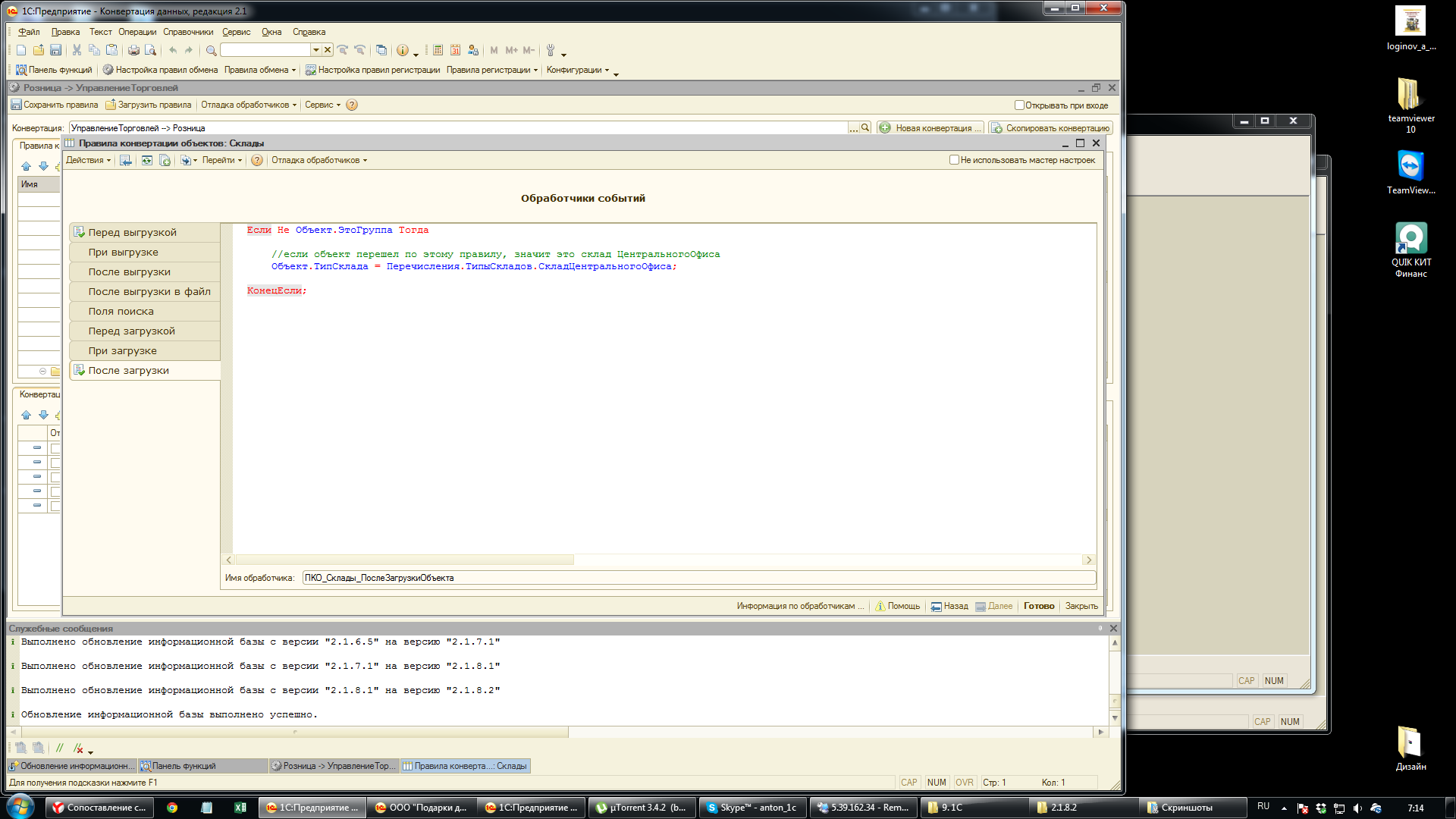Click the magnifier search icon in toolbar
Image resolution: width=1456 pixels, height=819 pixels.
(212, 50)
